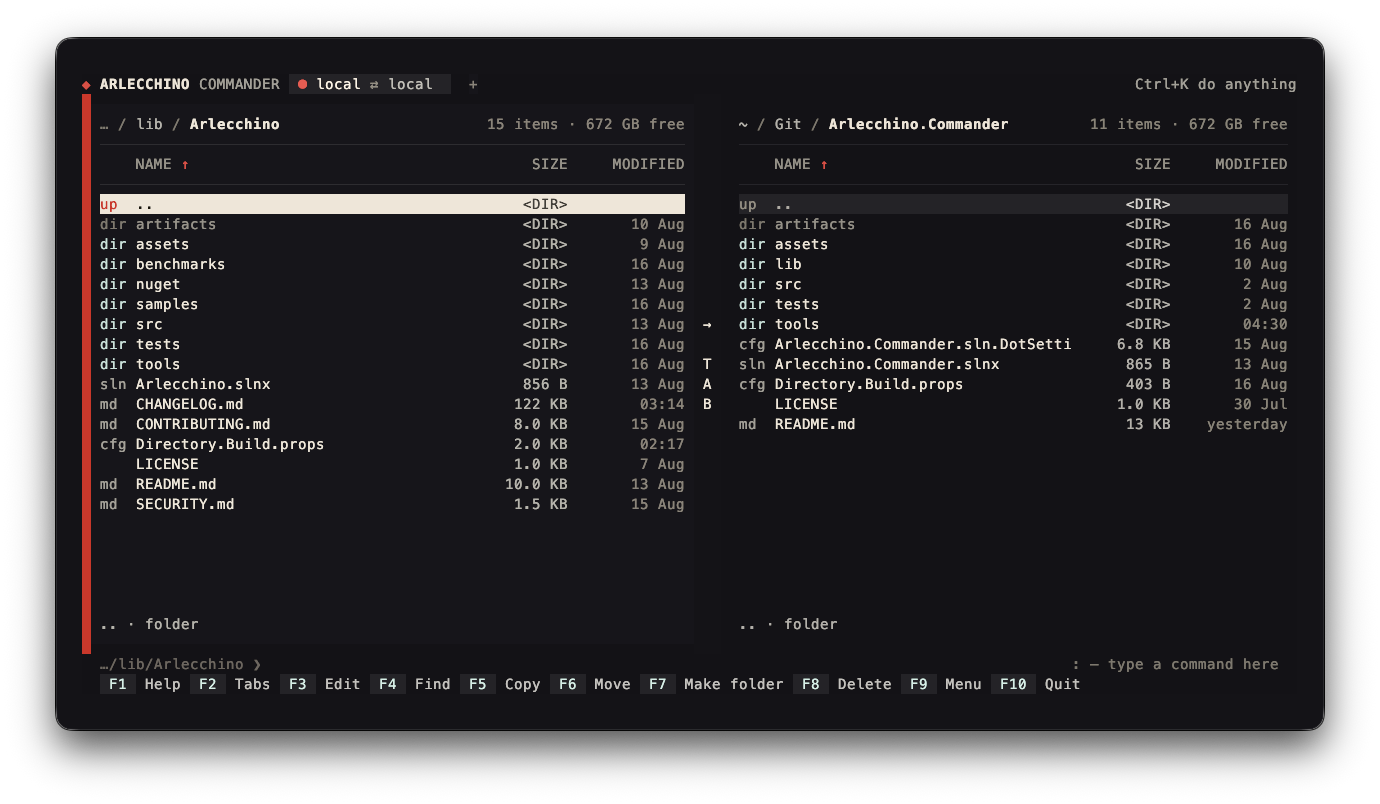
Task: Toggle the sort arrow beside NAME in left pane
Action: click(185, 164)
